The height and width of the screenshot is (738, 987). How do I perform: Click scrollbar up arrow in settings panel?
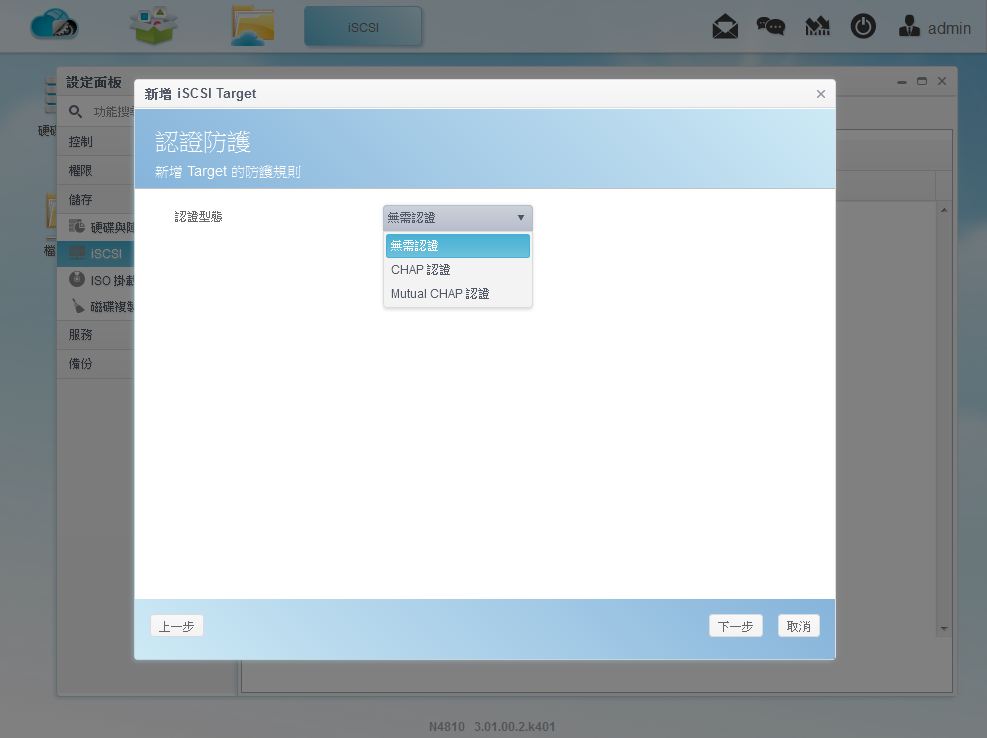point(944,210)
